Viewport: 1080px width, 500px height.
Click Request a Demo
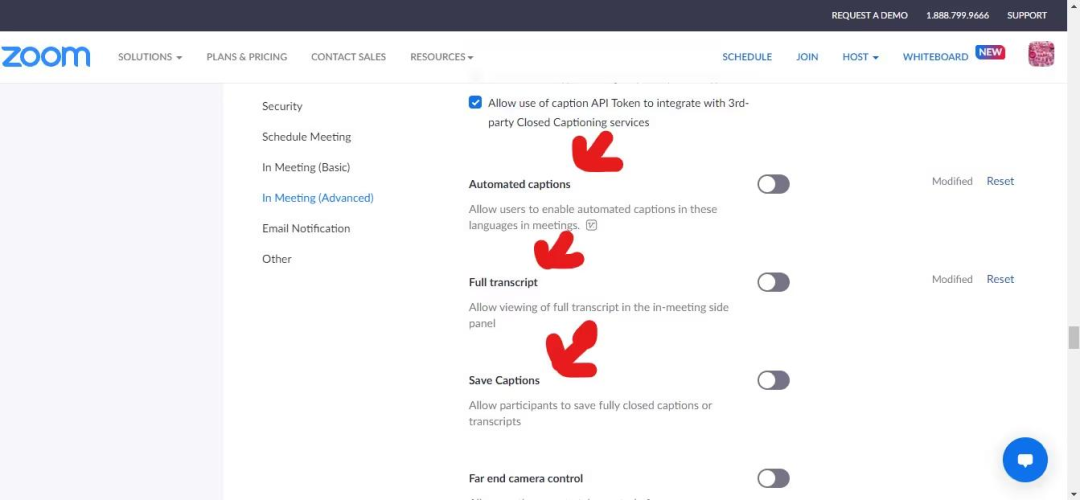(x=869, y=15)
